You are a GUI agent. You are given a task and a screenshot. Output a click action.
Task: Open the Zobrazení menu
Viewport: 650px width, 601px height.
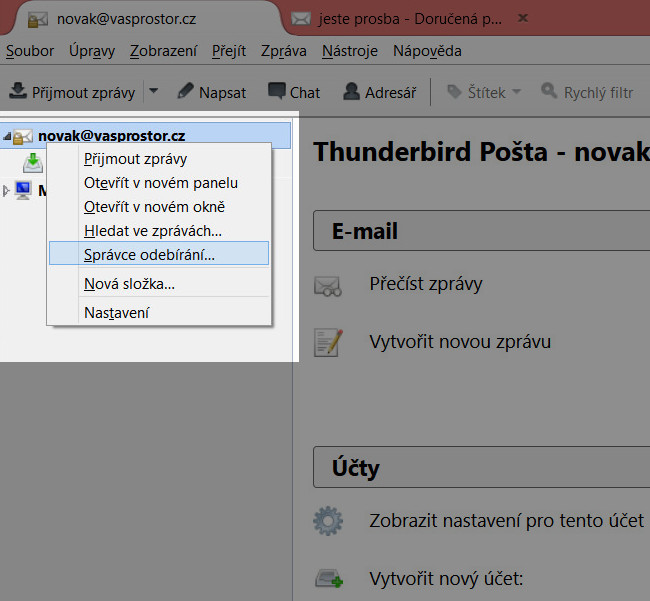[x=163, y=51]
